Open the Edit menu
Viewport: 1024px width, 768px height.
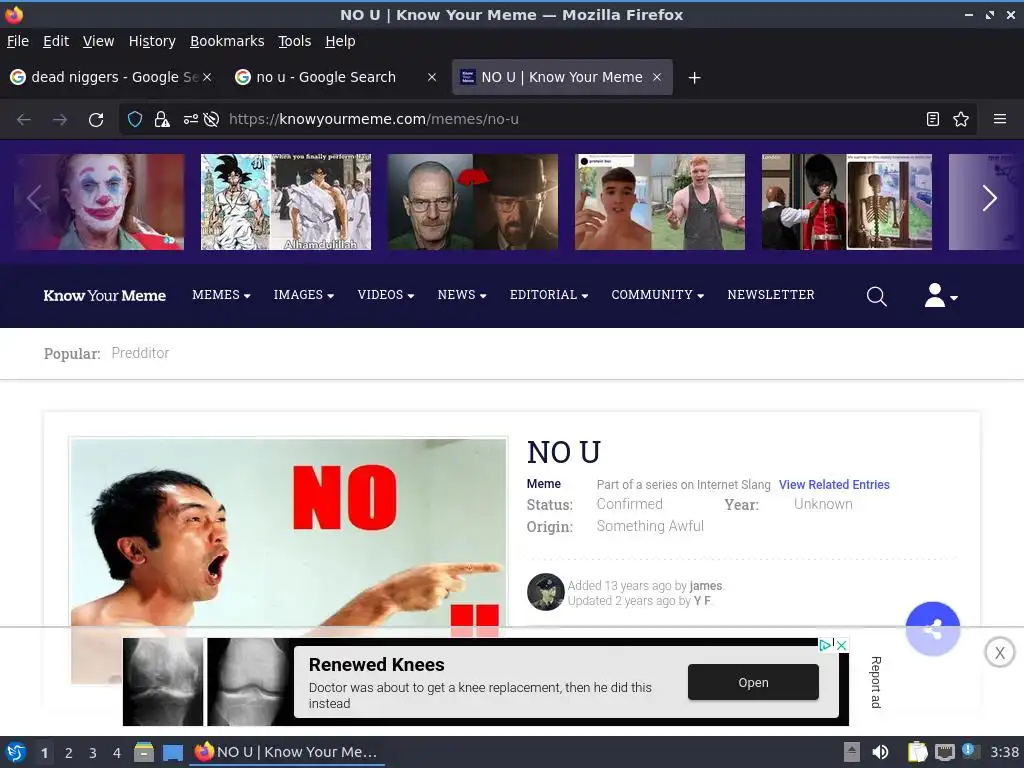pyautogui.click(x=56, y=41)
